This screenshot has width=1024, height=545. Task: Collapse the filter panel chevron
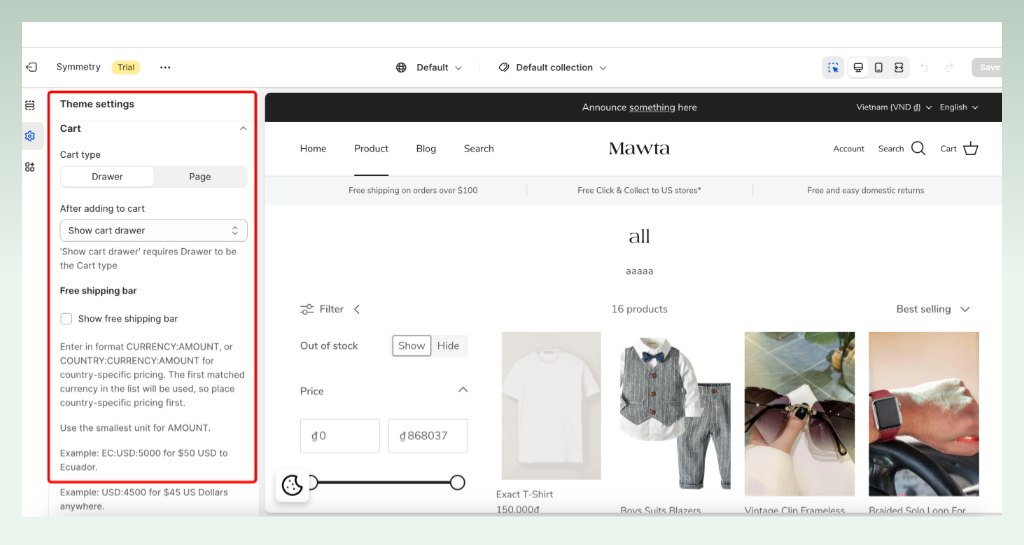tap(357, 309)
